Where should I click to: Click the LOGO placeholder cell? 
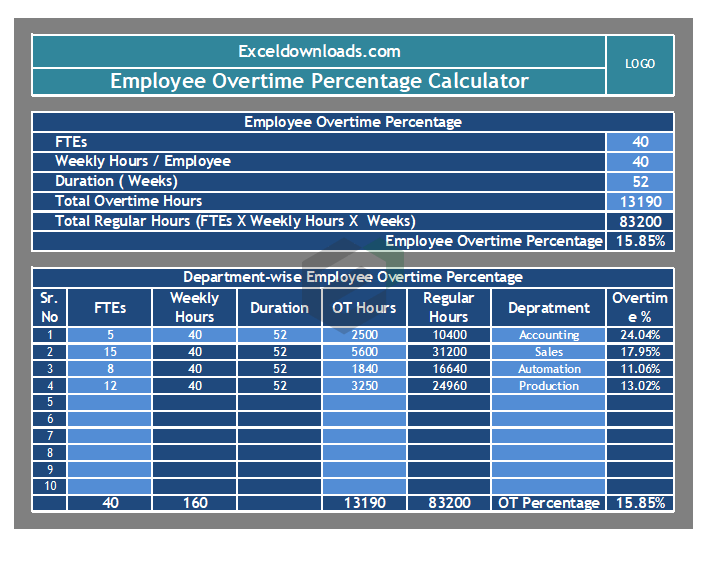[640, 64]
